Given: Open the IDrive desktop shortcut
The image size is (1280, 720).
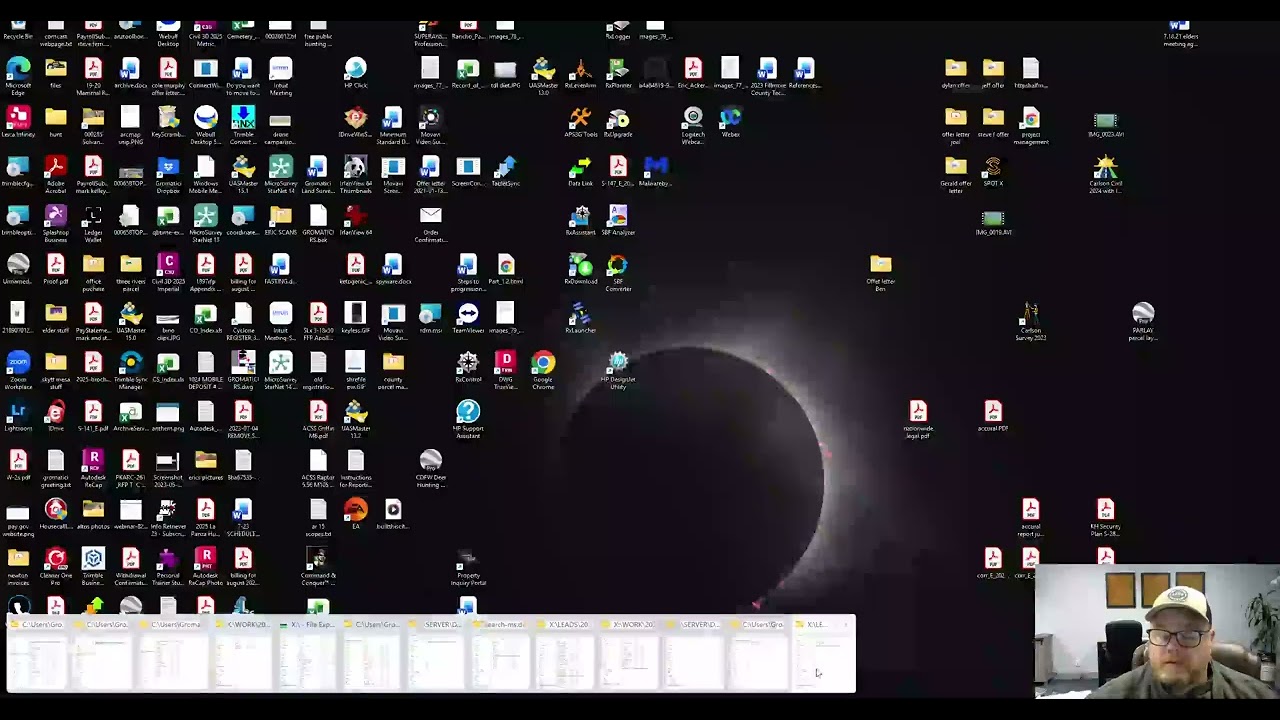Looking at the screenshot, I should (x=55, y=413).
